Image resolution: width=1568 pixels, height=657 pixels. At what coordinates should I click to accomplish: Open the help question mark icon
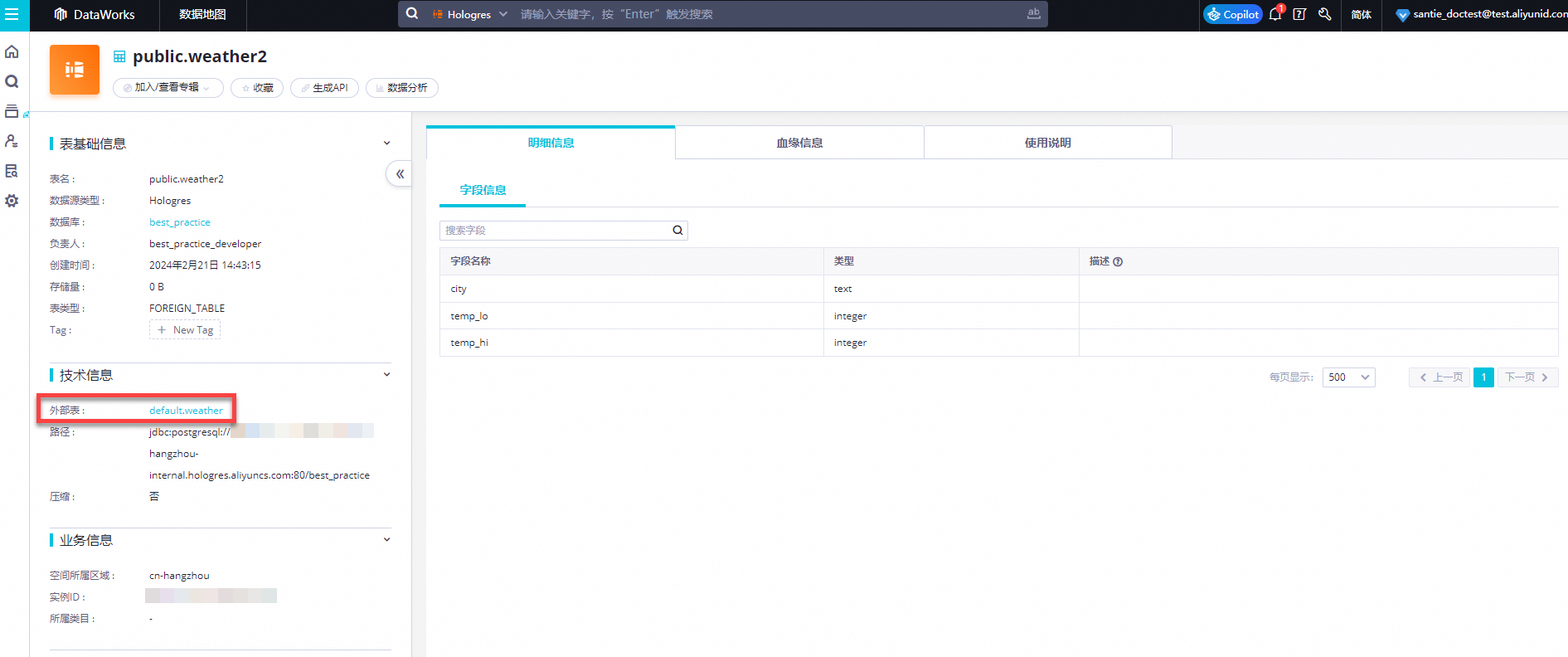(1299, 14)
